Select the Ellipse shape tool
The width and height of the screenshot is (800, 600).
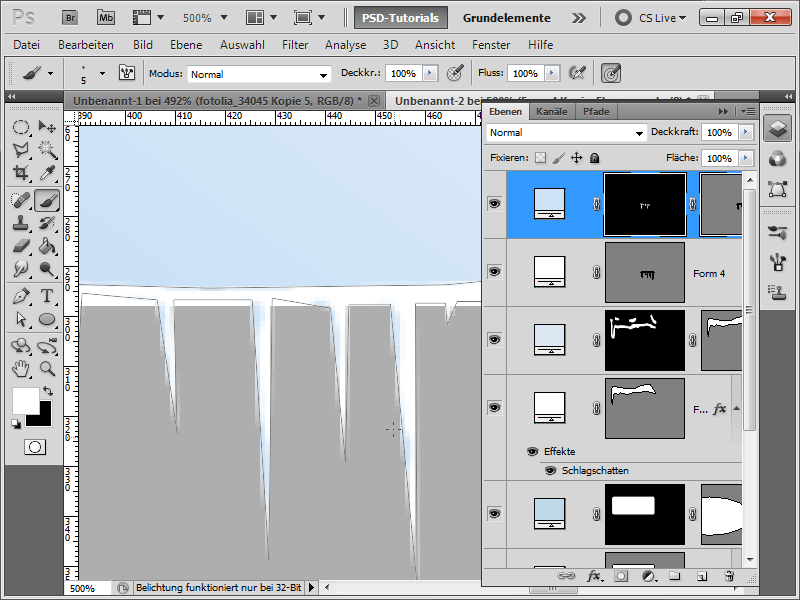[47, 319]
